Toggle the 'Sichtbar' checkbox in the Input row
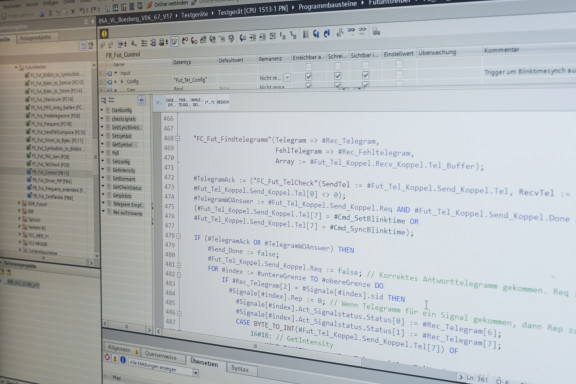Screen dimensions: 576x384 click(365, 65)
